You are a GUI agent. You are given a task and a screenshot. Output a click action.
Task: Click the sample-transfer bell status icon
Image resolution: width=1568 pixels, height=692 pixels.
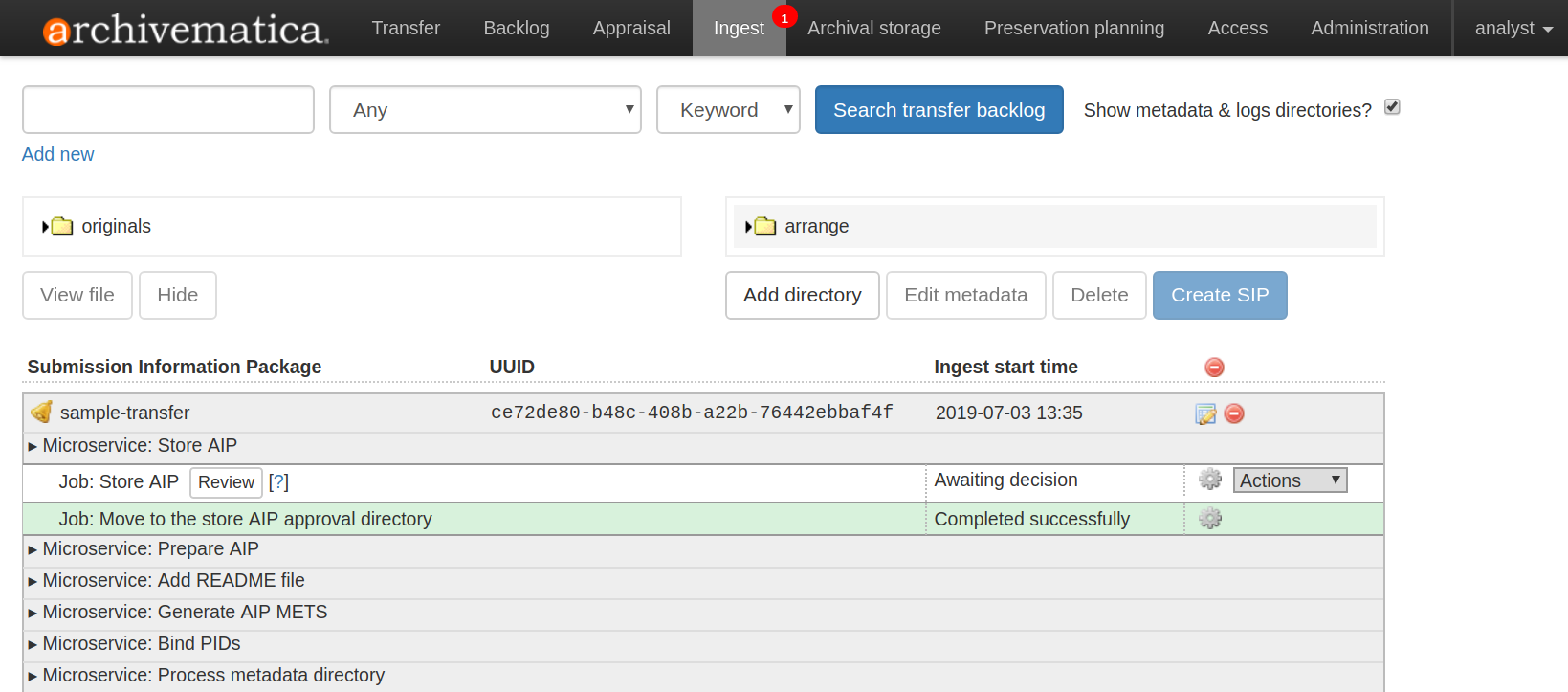click(41, 413)
